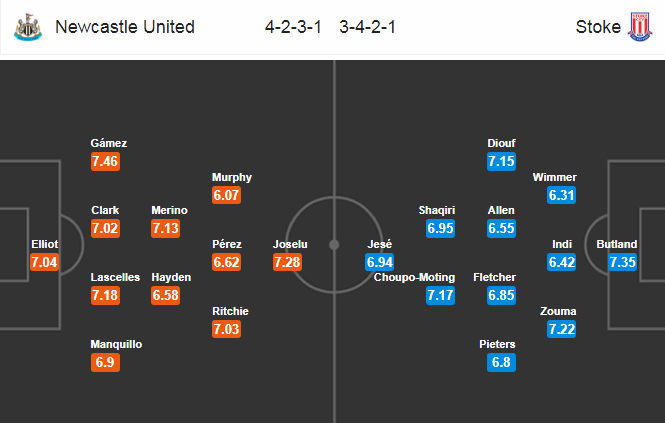Open player Wimmer's name
The height and width of the screenshot is (423, 665).
555,177
